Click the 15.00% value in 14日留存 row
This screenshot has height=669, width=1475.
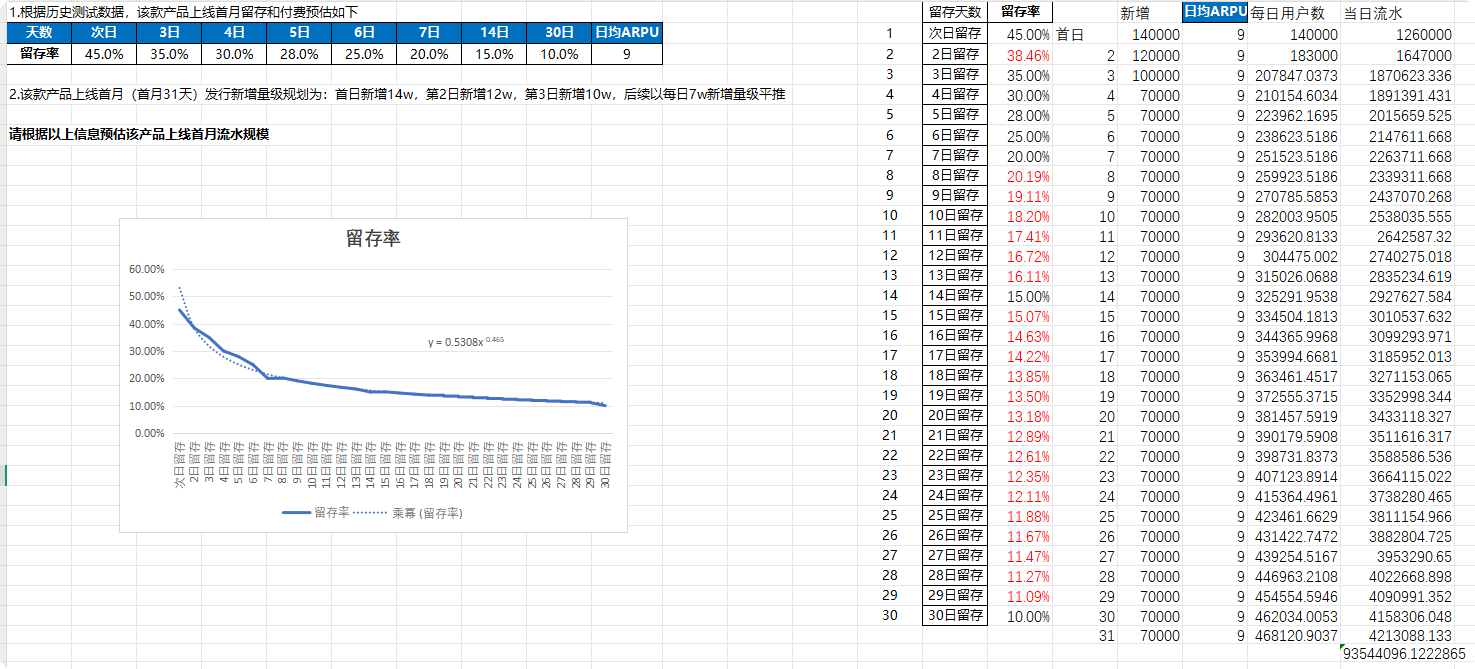pos(1028,295)
